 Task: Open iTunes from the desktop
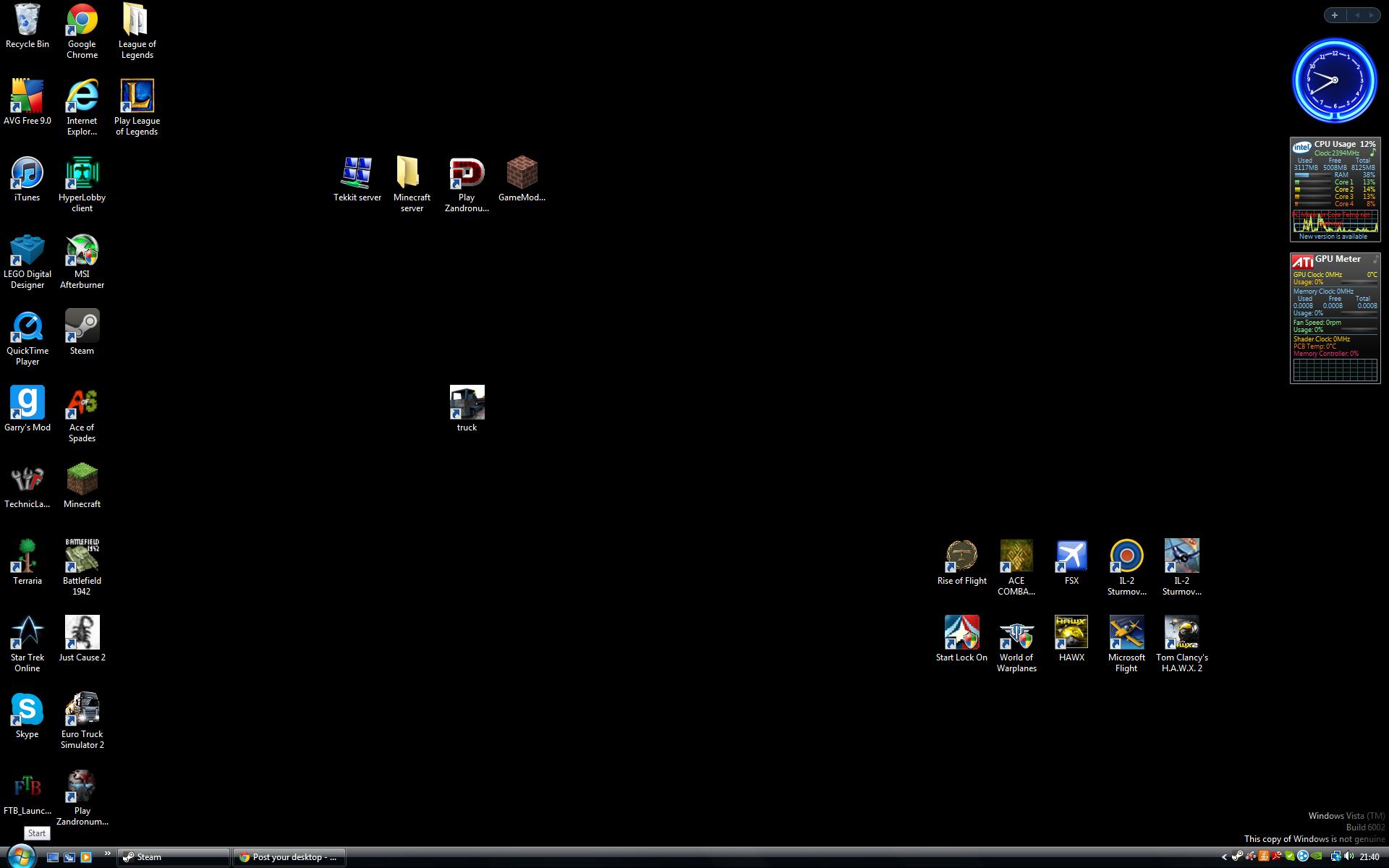coord(27,179)
